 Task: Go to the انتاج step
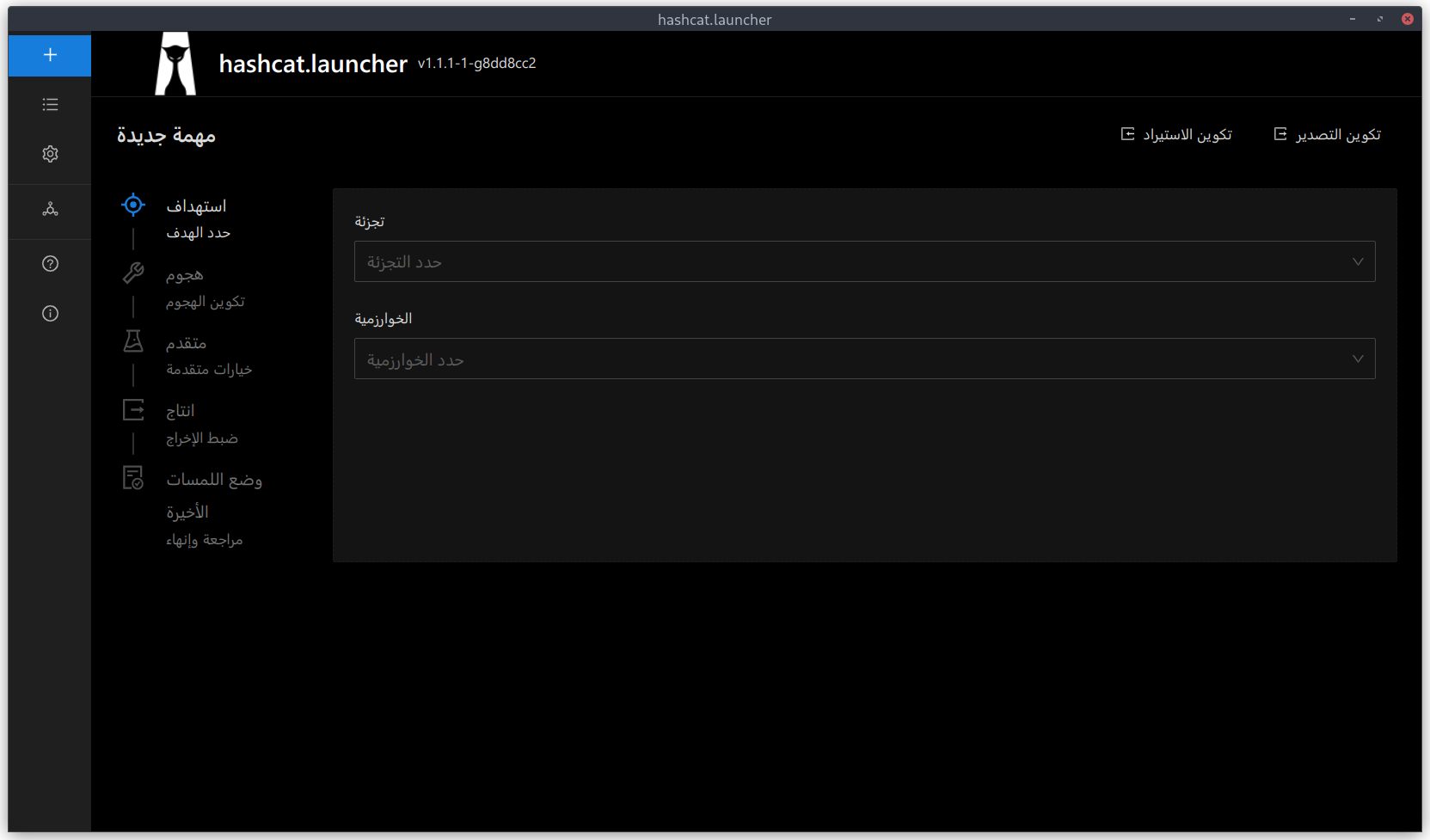coord(181,411)
